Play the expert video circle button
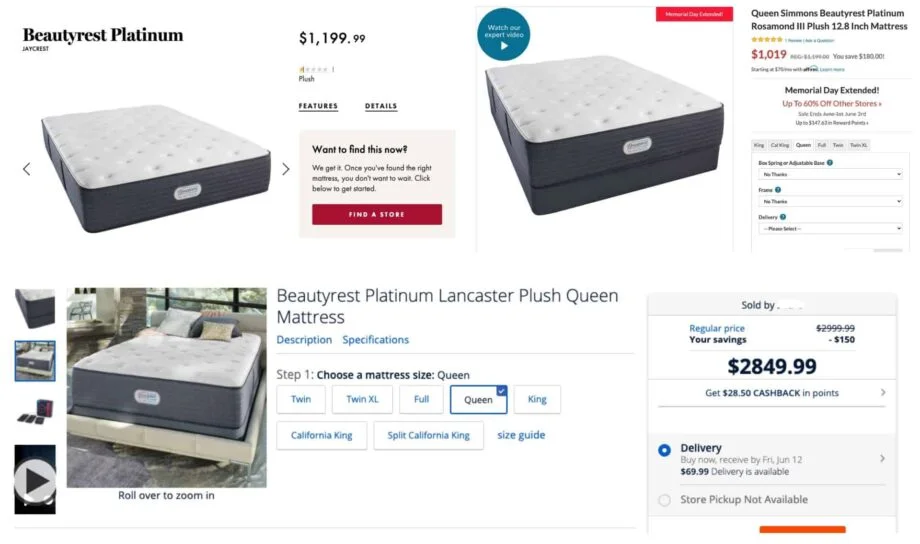 [504, 35]
